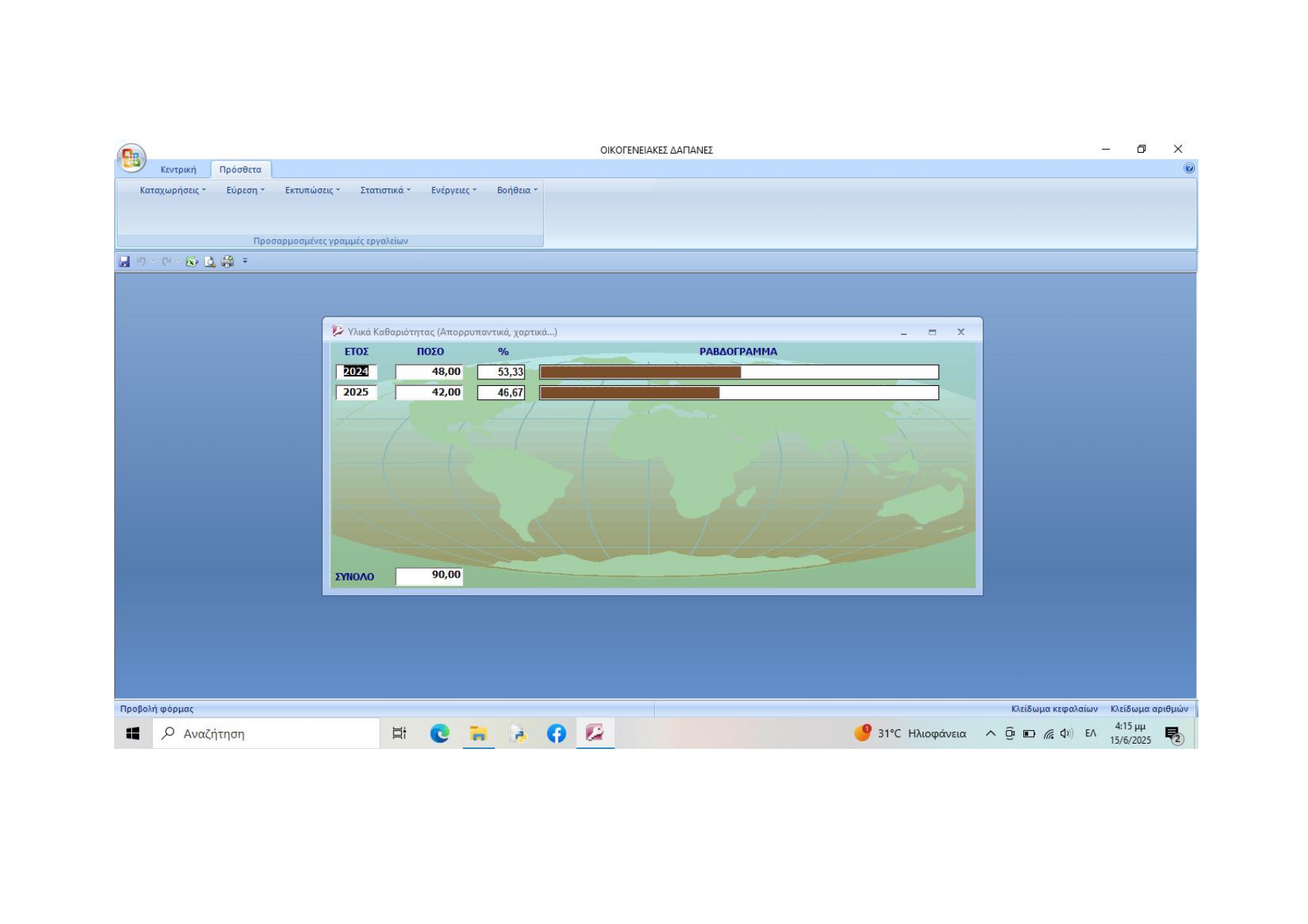Viewport: 1308px width, 924px height.
Task: Open the Εκτυπώσεις dropdown menu
Action: (x=312, y=191)
